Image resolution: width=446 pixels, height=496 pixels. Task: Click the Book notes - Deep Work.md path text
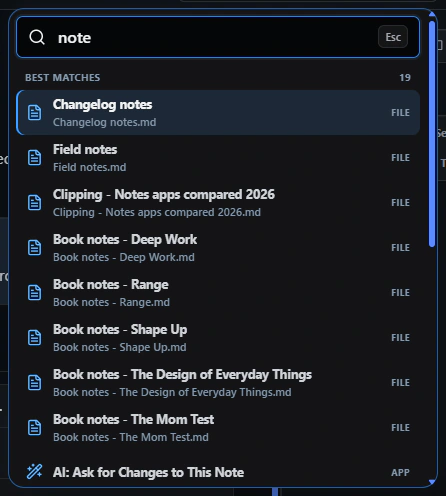click(x=124, y=257)
